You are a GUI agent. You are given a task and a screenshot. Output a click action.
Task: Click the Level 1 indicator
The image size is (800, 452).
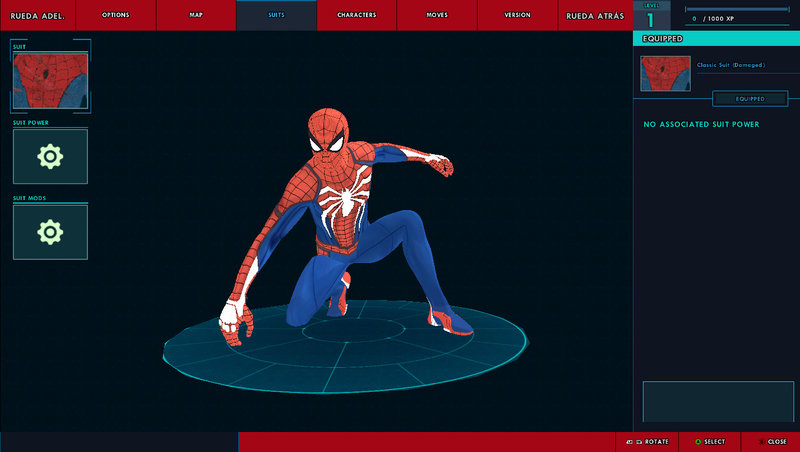(652, 15)
